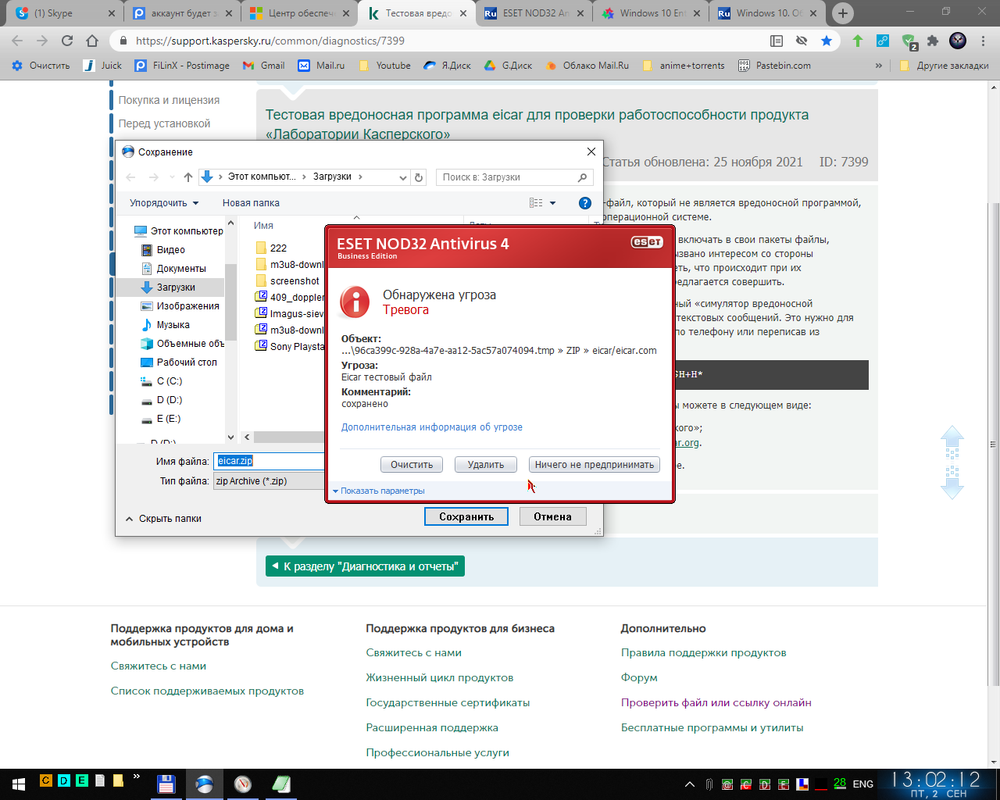Expand hidden bookmarks chevron
This screenshot has width=1000, height=800.
pyautogui.click(x=879, y=66)
